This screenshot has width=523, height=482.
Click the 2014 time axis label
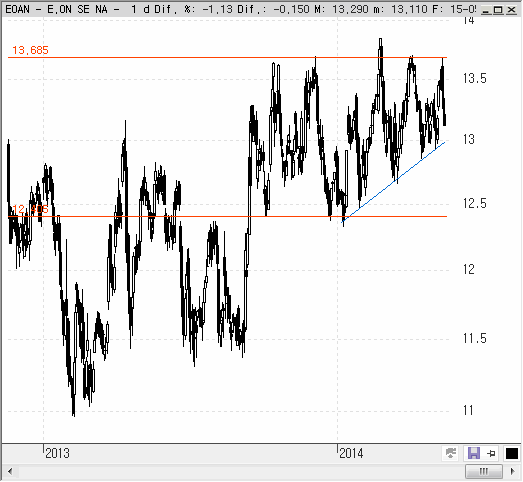point(351,453)
